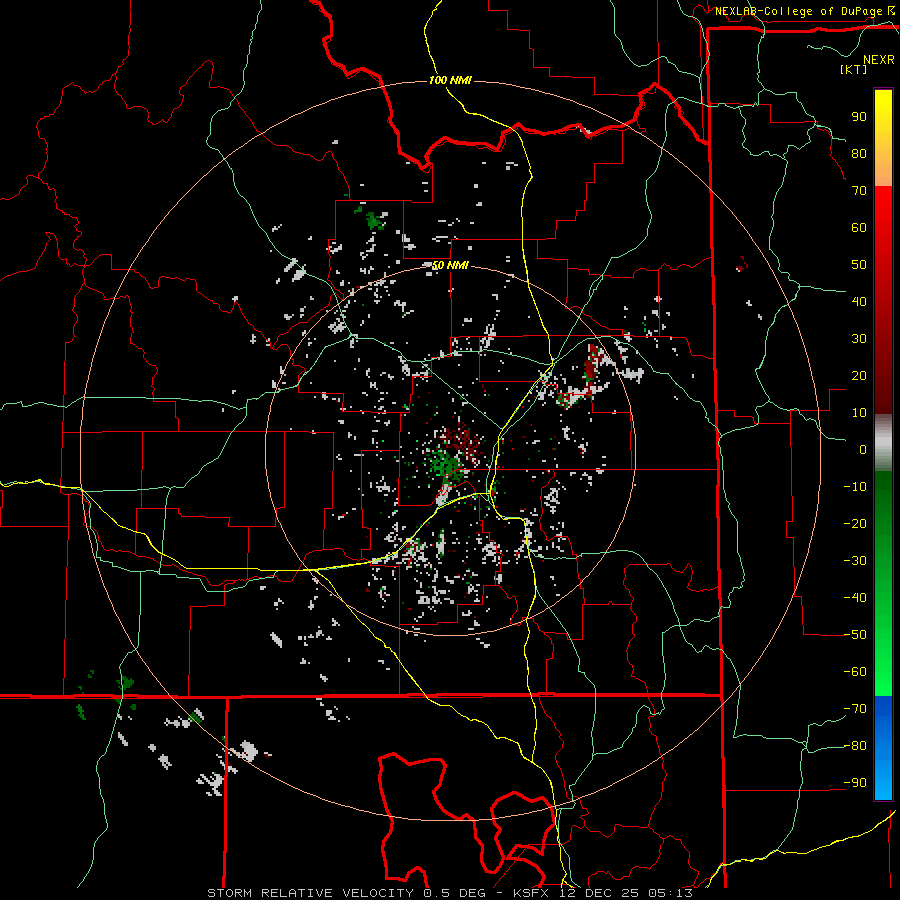Click the -20 value on velocity scale

click(855, 523)
